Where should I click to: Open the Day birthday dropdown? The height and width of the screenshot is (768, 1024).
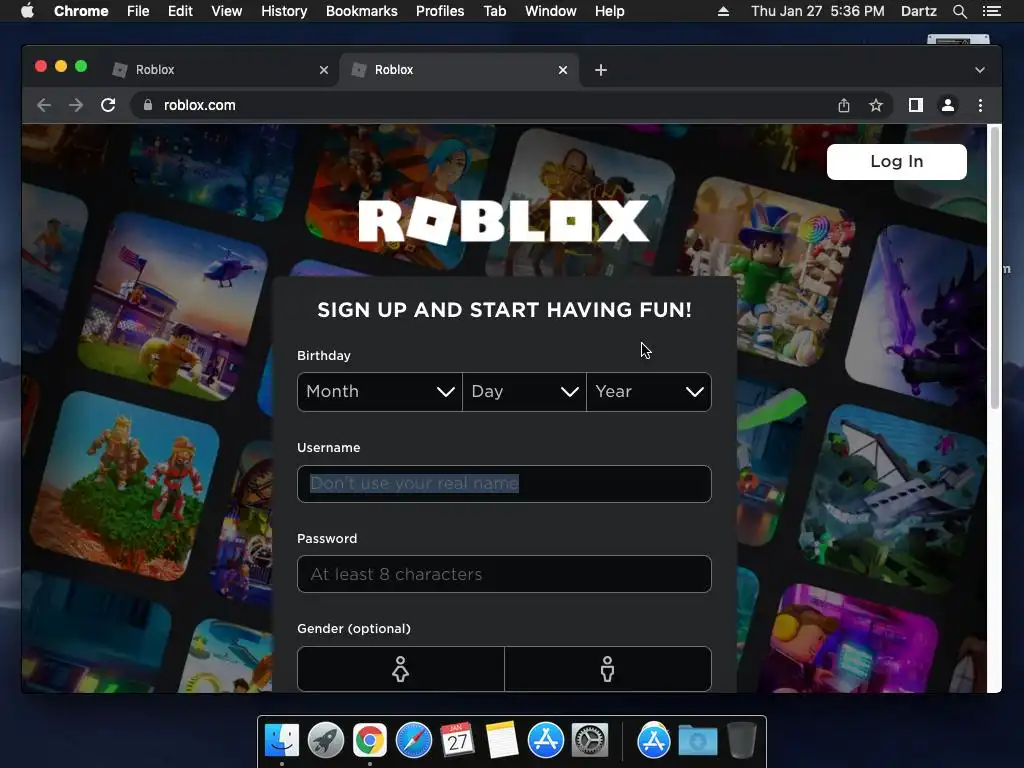pyautogui.click(x=524, y=392)
